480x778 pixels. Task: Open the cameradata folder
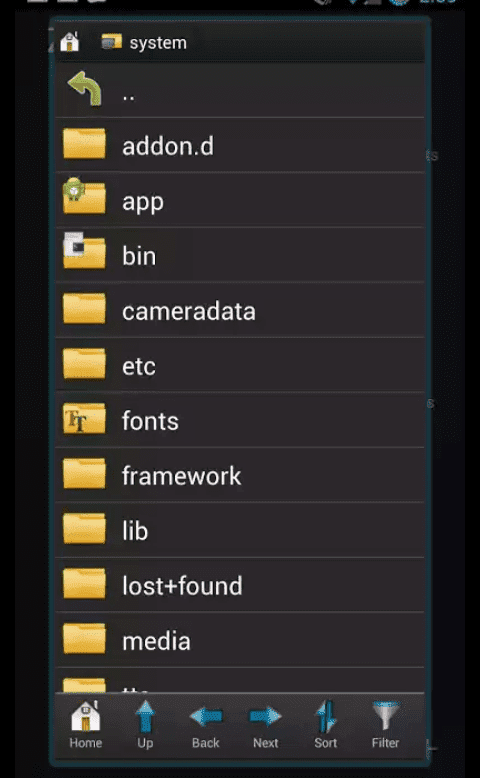pyautogui.click(x=240, y=311)
